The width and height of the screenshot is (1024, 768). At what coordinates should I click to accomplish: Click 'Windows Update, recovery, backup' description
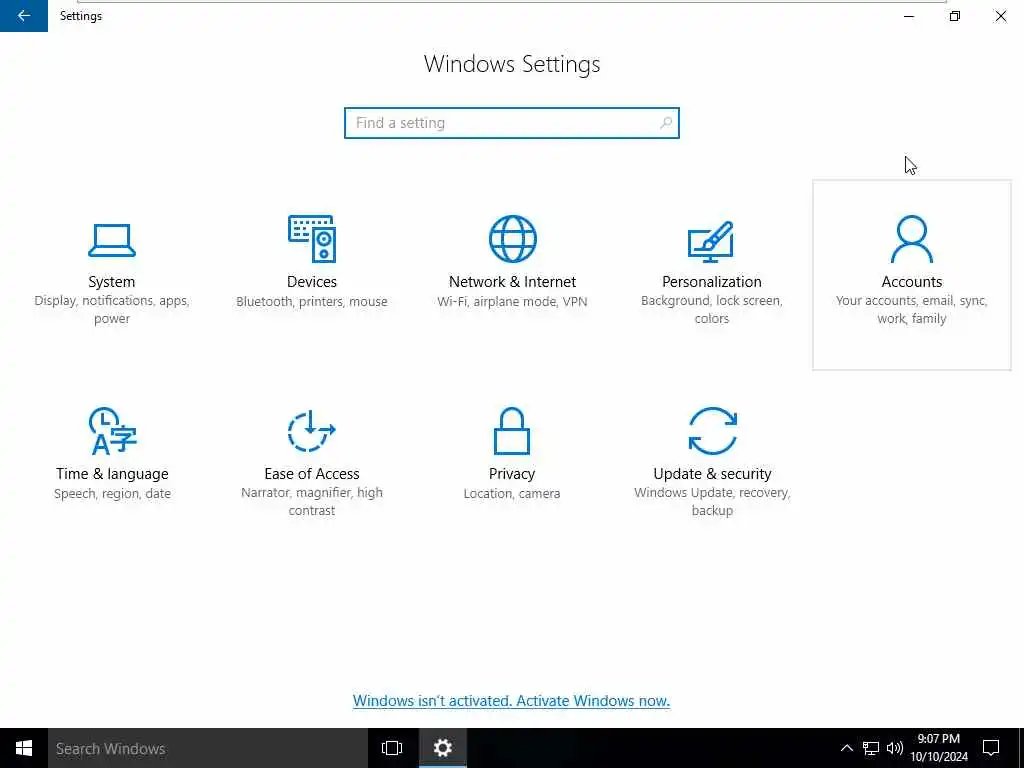point(712,502)
